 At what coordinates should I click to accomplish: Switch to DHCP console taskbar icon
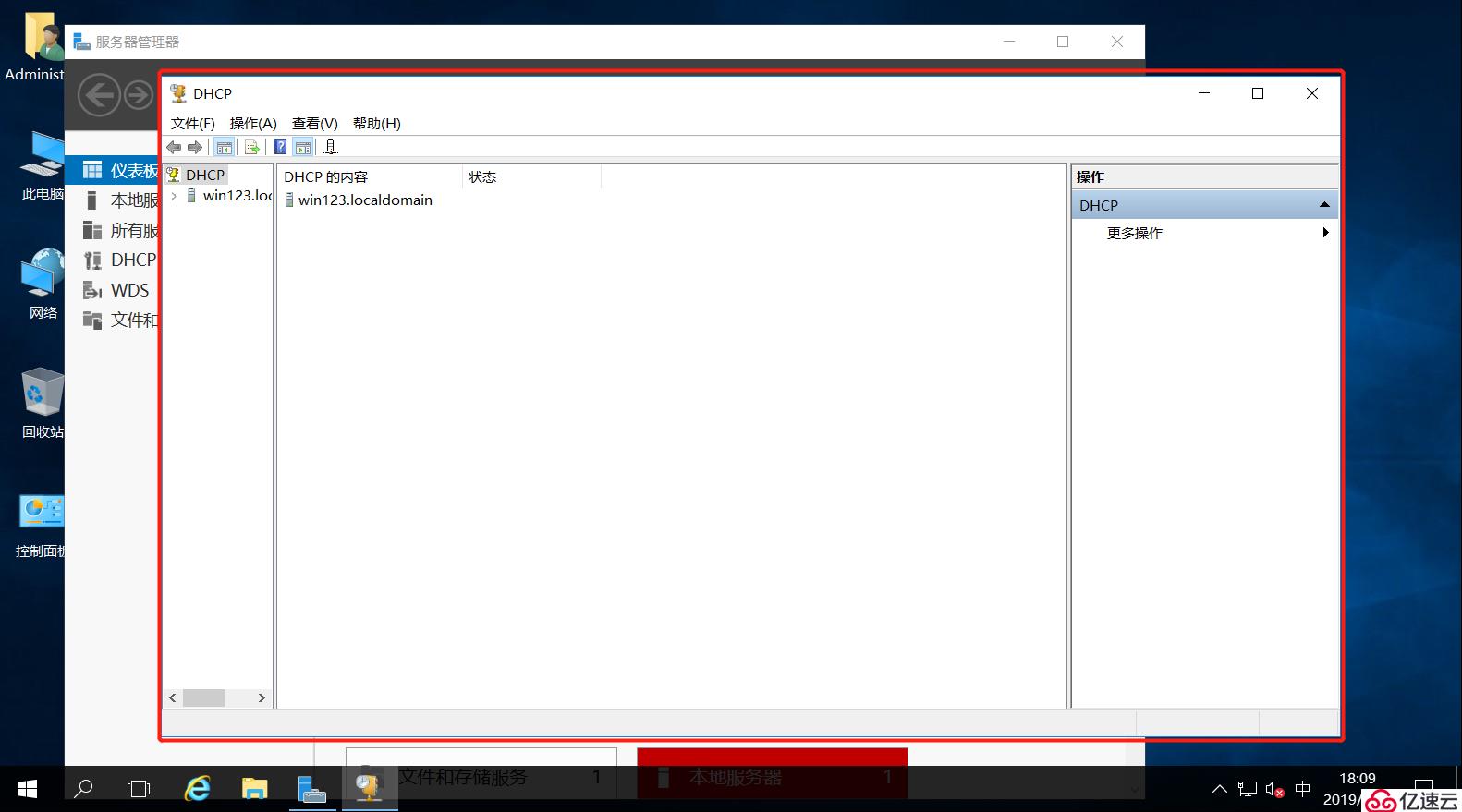pos(370,789)
